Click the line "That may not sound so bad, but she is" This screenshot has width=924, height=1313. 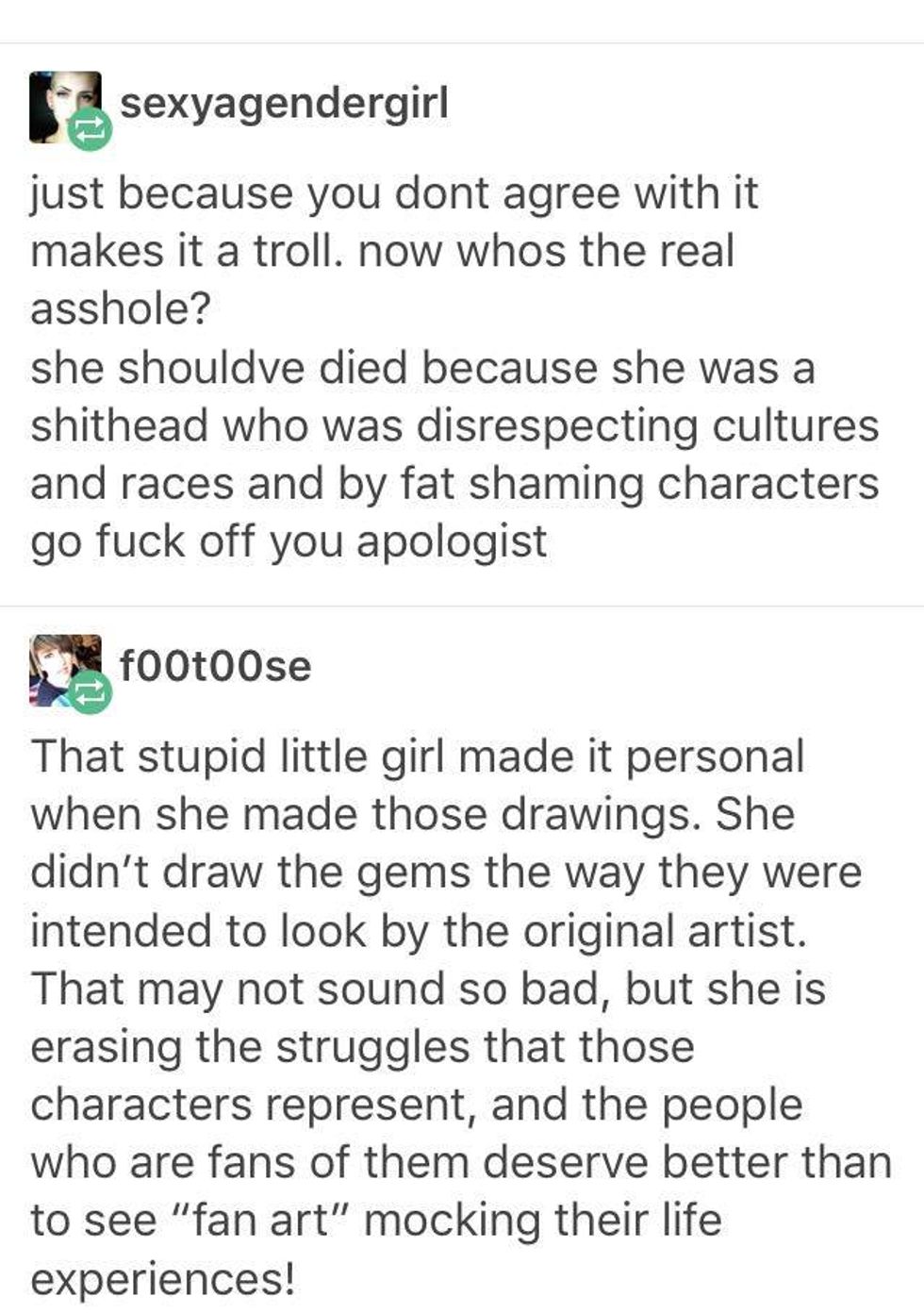coord(428,989)
